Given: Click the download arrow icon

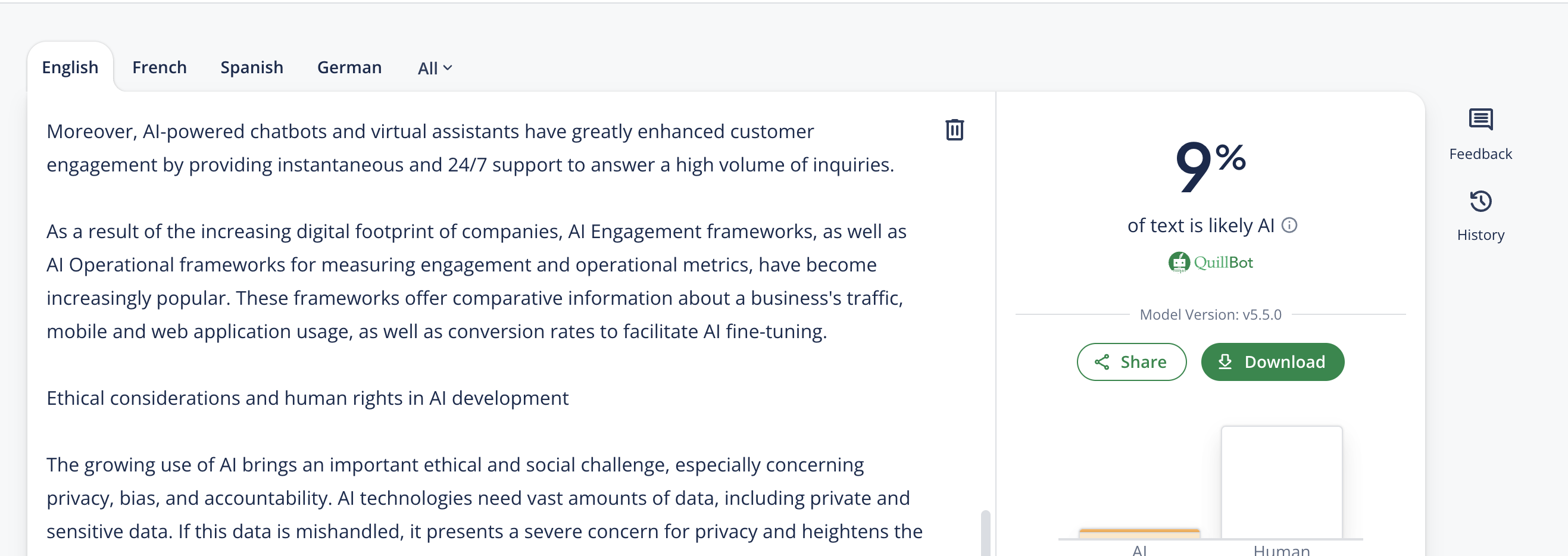Looking at the screenshot, I should pyautogui.click(x=1225, y=362).
